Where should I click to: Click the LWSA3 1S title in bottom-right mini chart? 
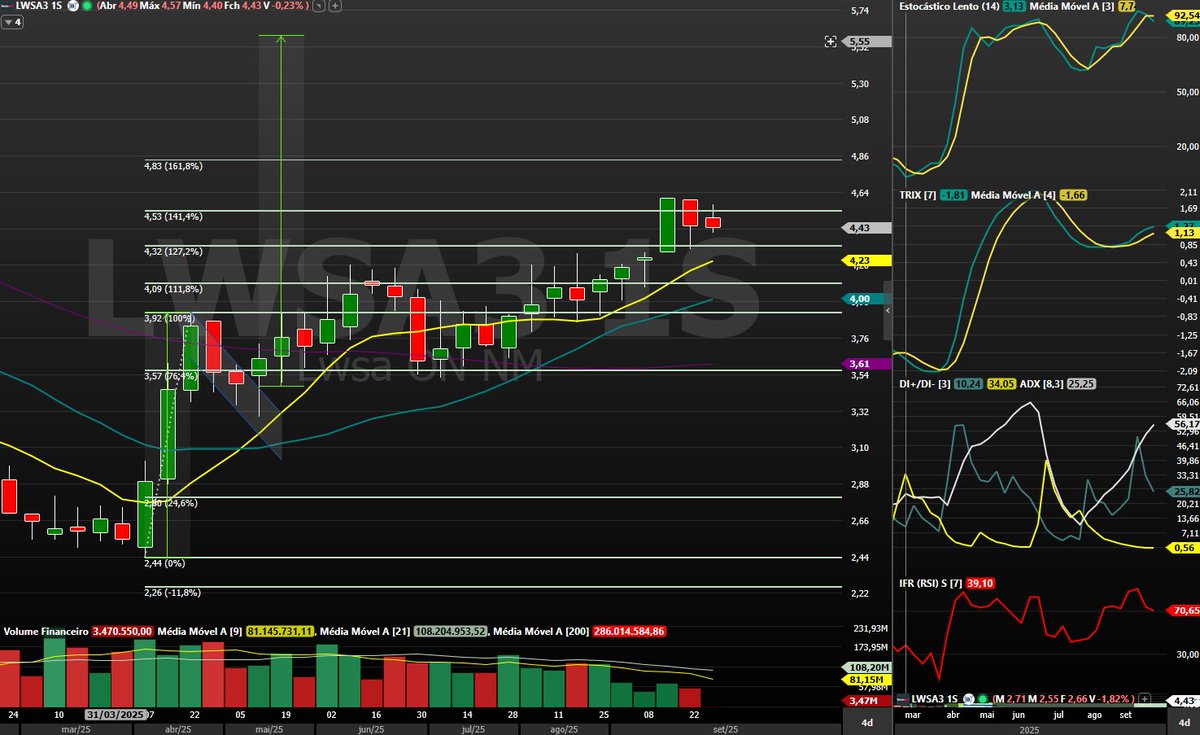pyautogui.click(x=935, y=698)
